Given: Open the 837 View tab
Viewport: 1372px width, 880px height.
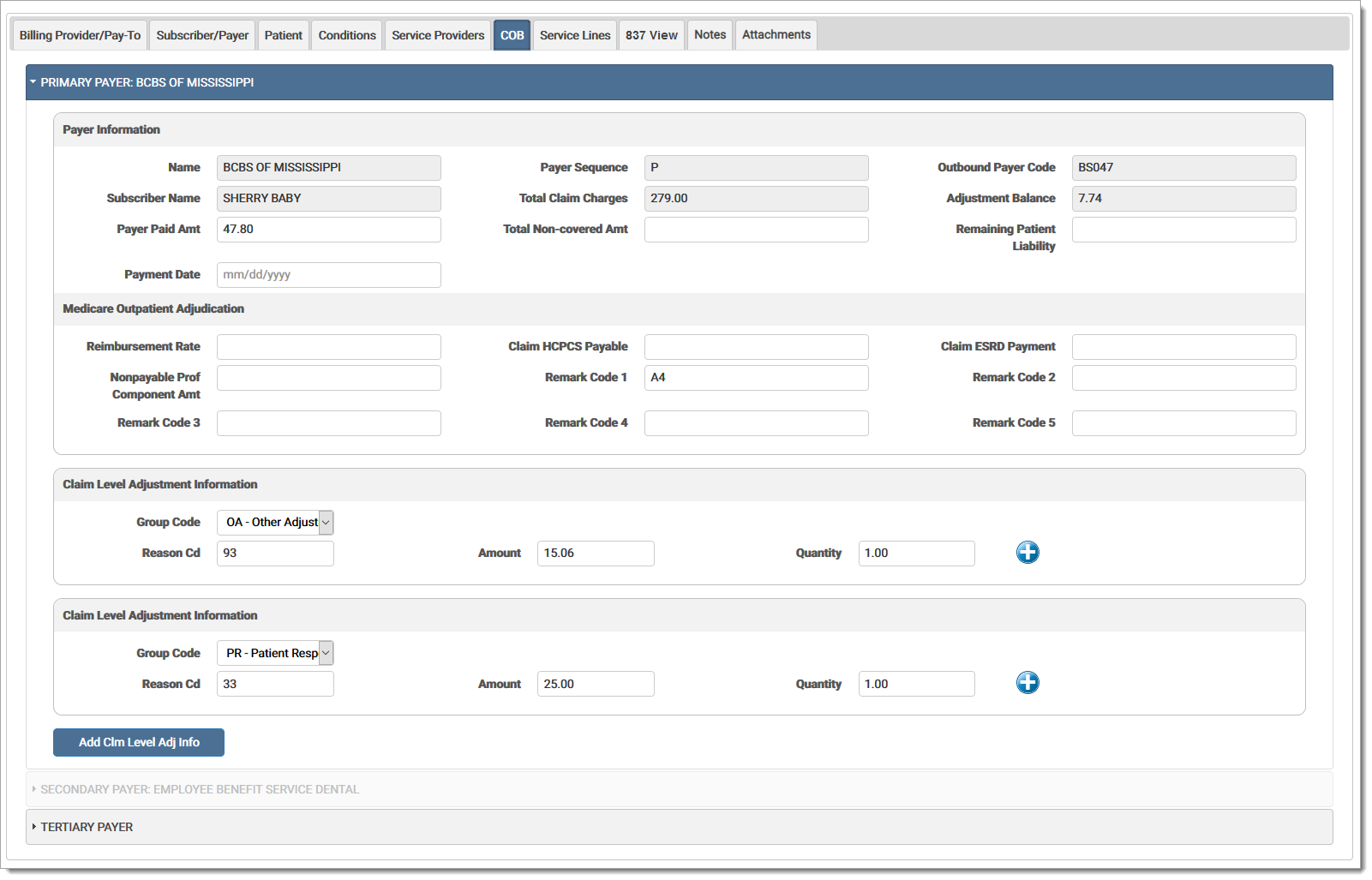Looking at the screenshot, I should point(651,35).
